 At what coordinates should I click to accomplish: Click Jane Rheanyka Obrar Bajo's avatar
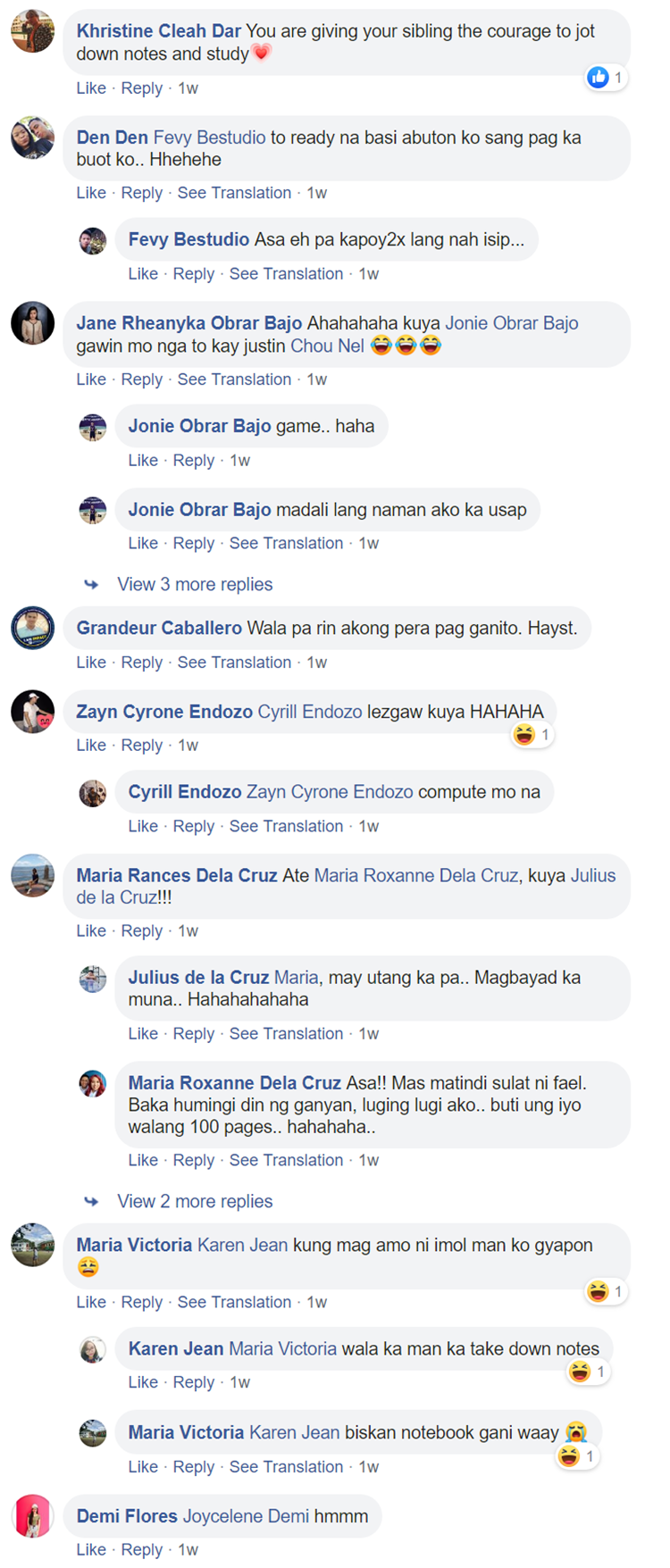32,323
